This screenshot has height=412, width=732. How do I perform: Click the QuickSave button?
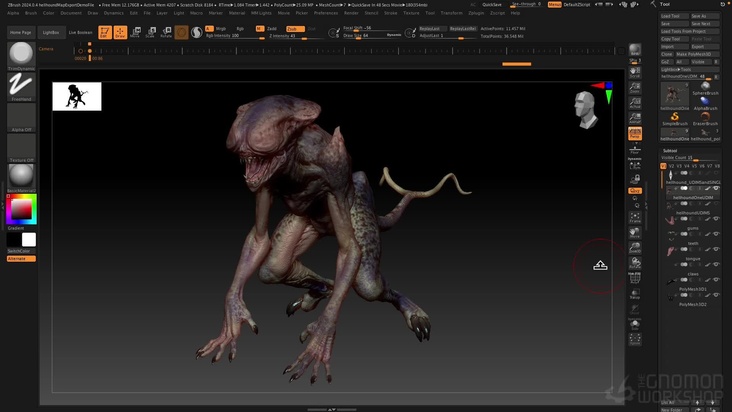[x=492, y=5]
